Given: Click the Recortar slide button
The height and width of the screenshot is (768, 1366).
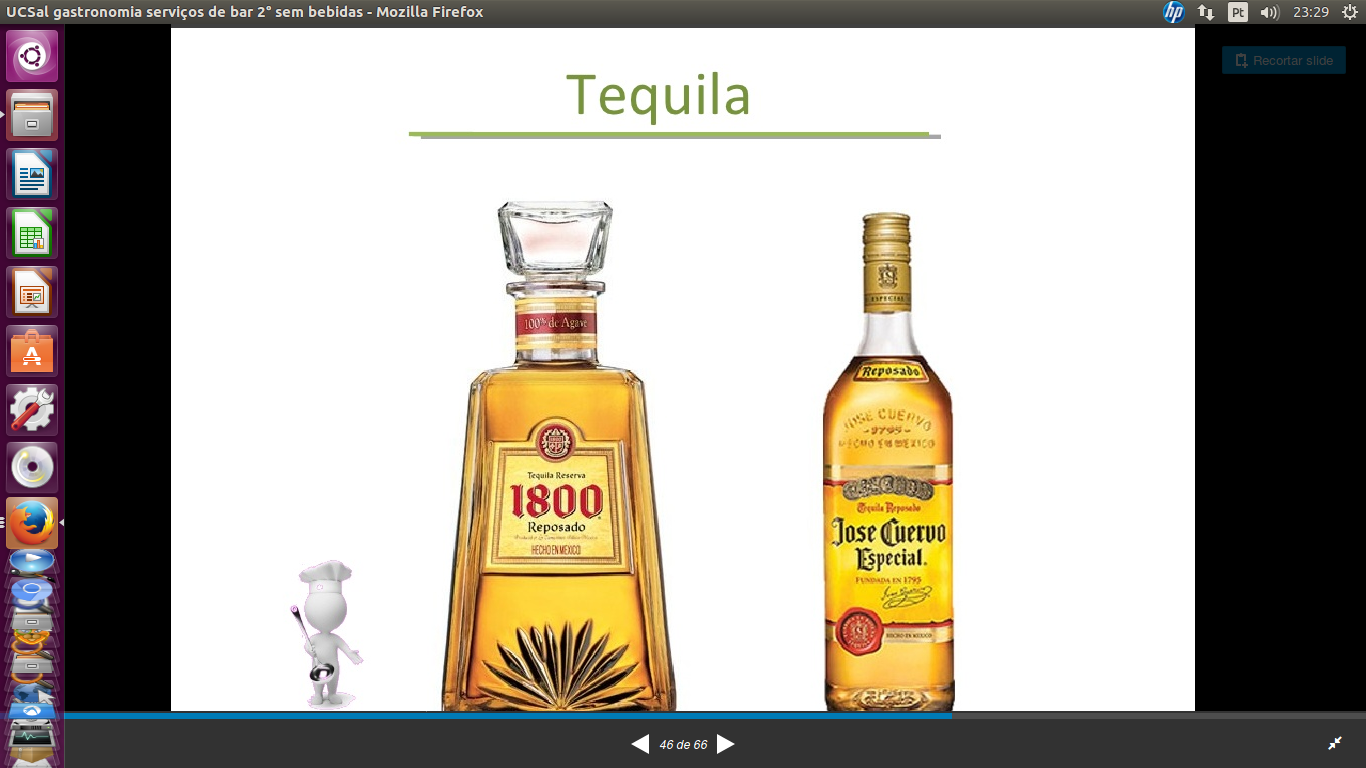Looking at the screenshot, I should tap(1283, 61).
